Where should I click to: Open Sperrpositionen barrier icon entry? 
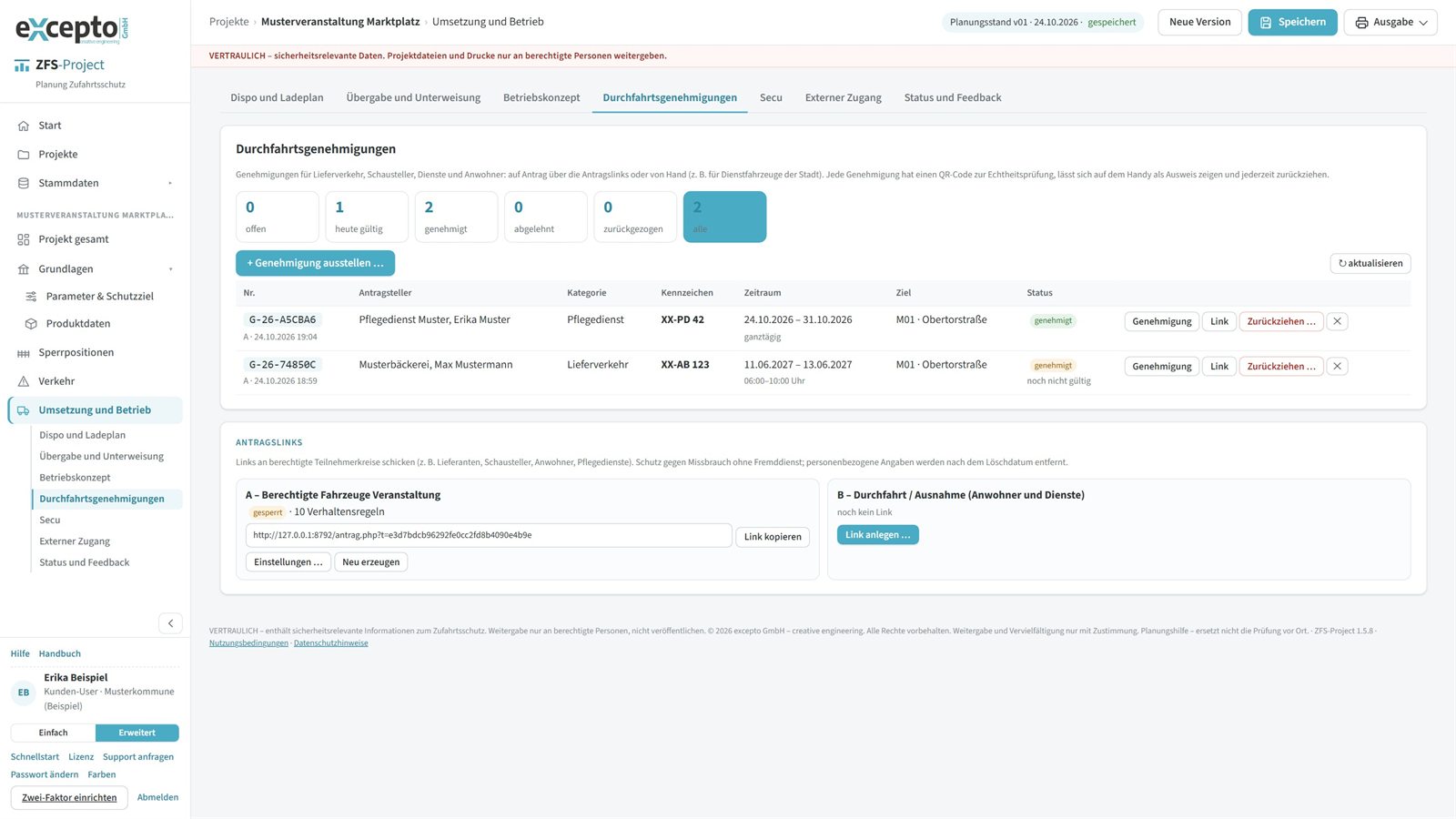[24, 353]
